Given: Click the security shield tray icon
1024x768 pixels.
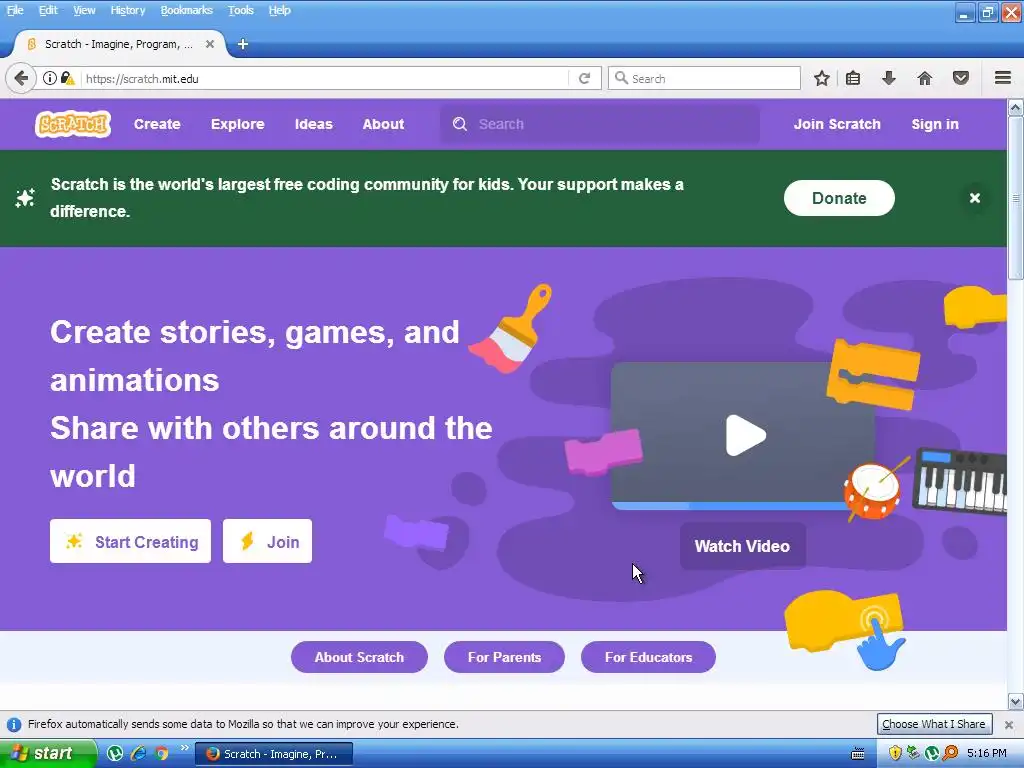Looking at the screenshot, I should tap(895, 754).
